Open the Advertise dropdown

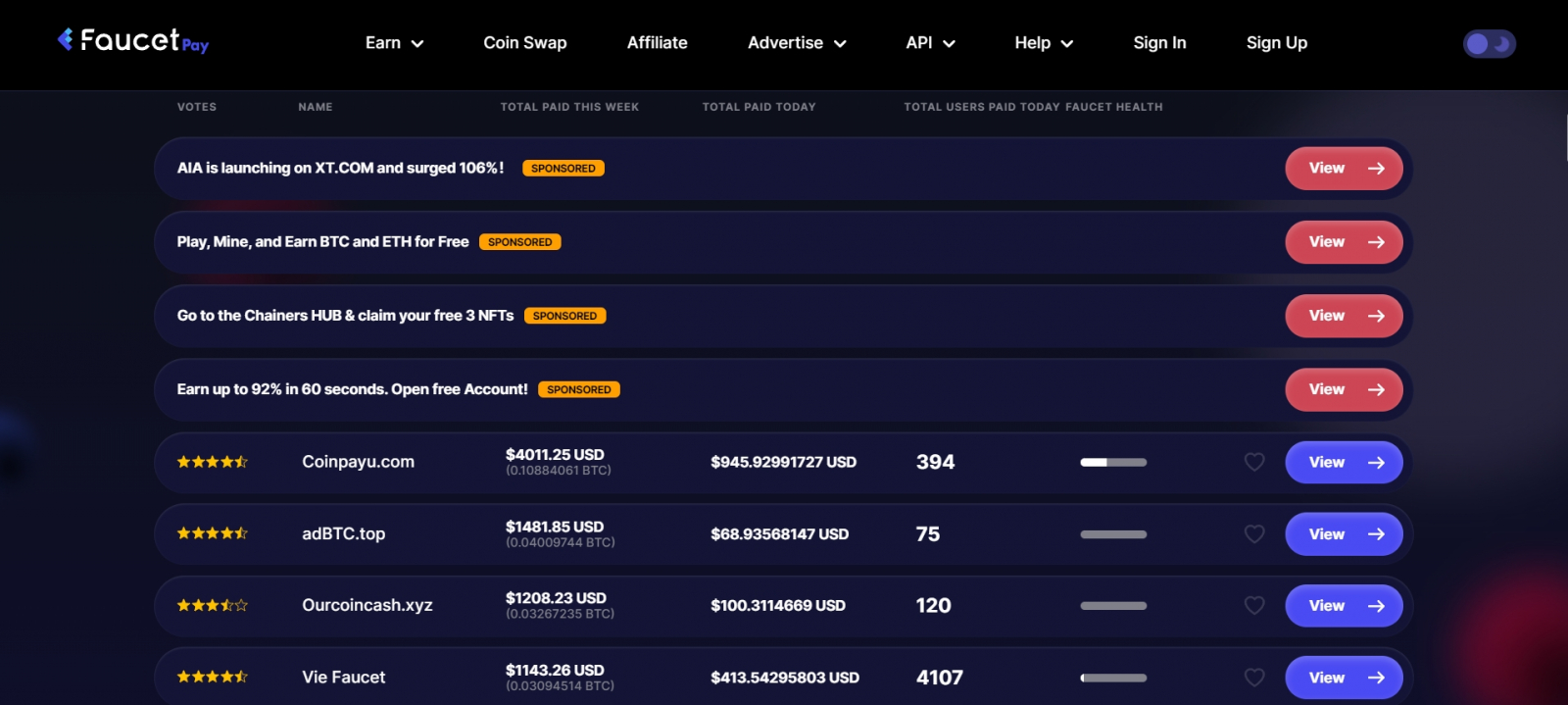pos(796,43)
